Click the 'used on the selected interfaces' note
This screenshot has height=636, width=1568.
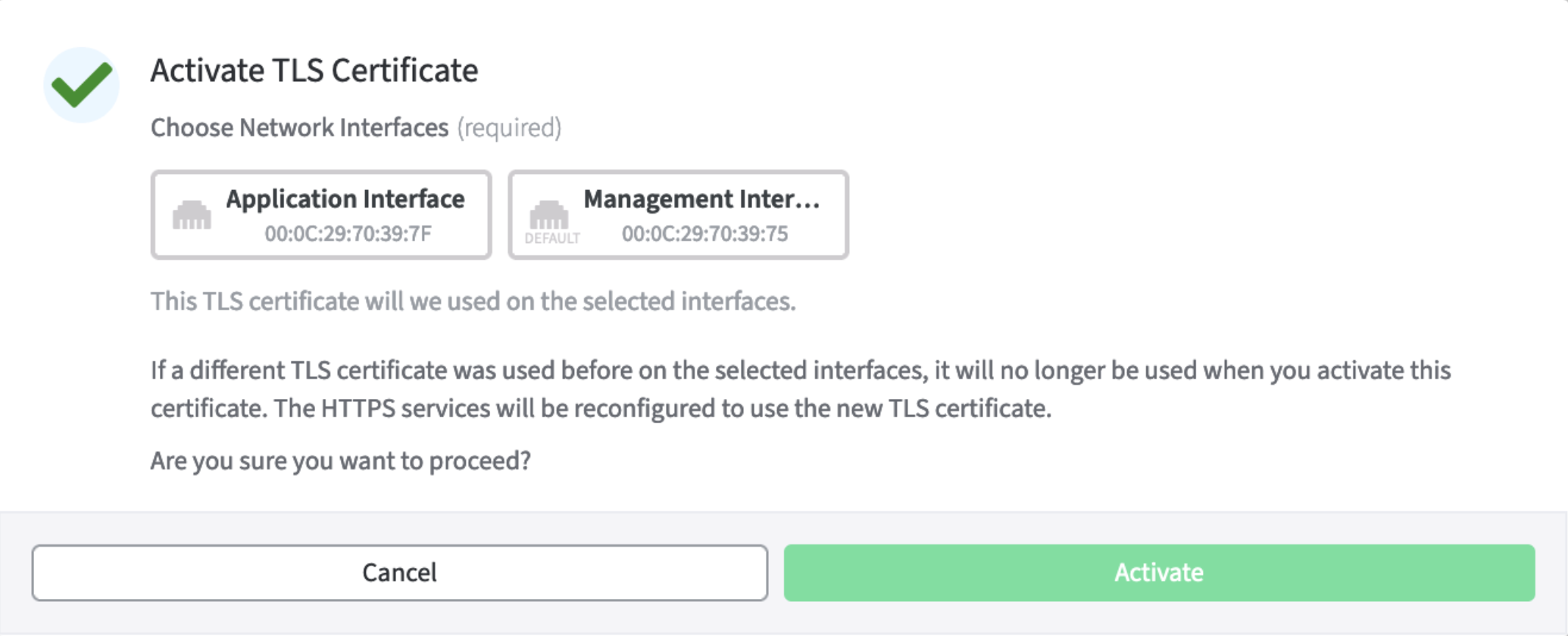coord(473,301)
